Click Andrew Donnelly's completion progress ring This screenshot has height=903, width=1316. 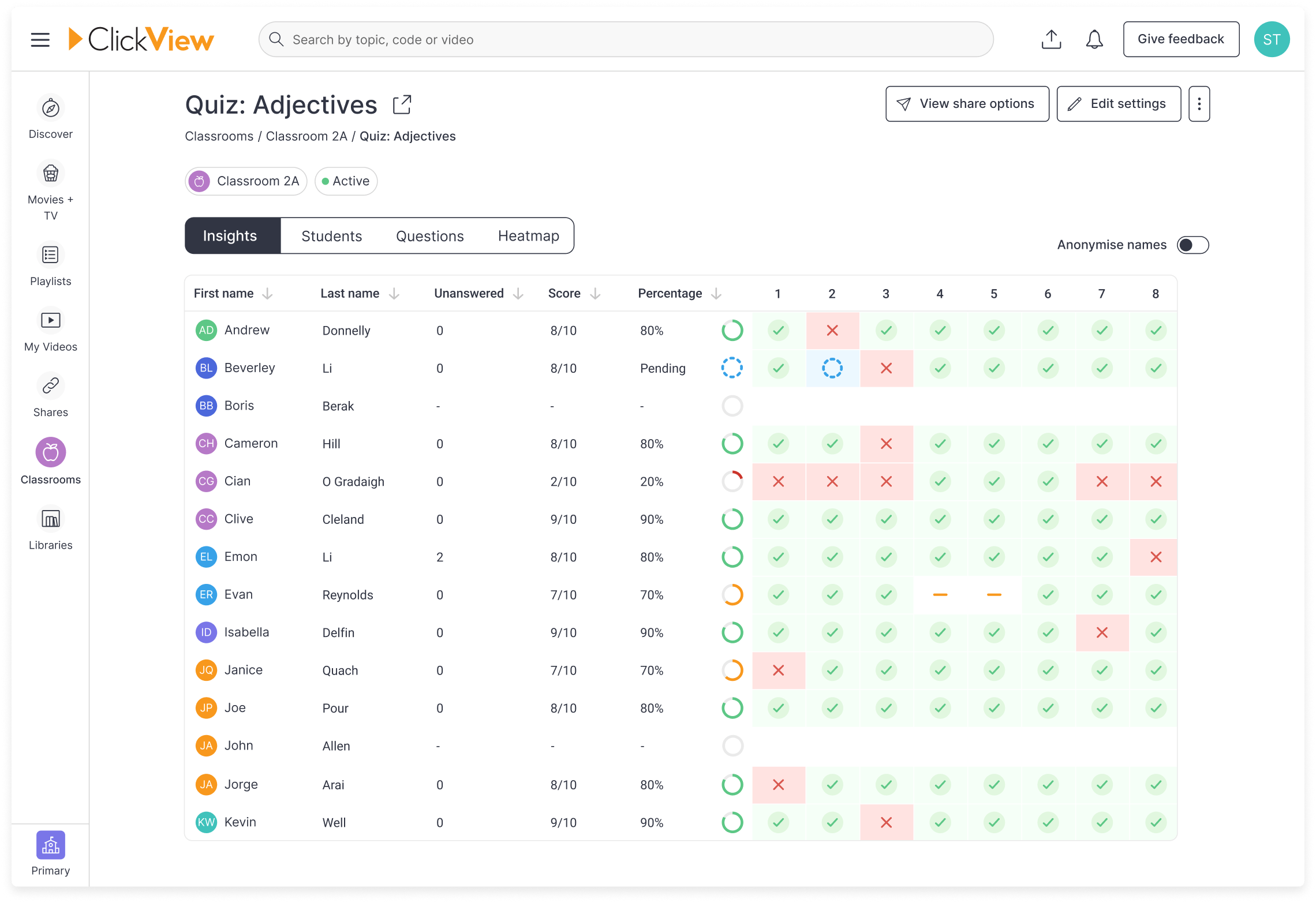point(732,330)
